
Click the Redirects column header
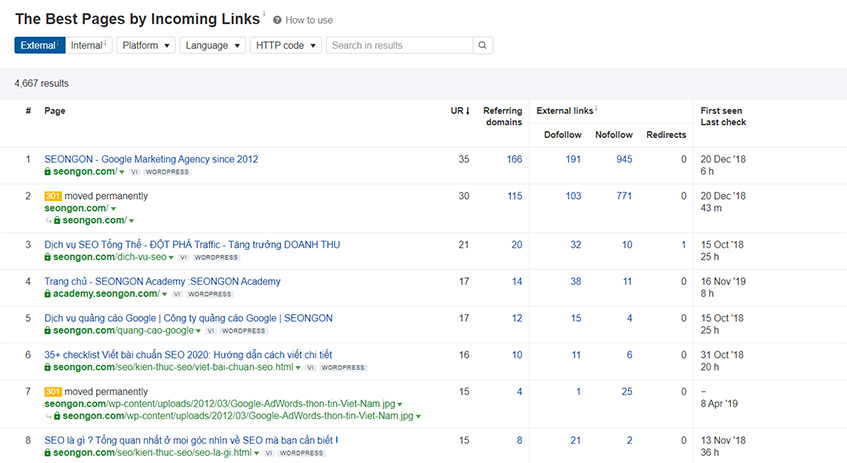[x=666, y=135]
